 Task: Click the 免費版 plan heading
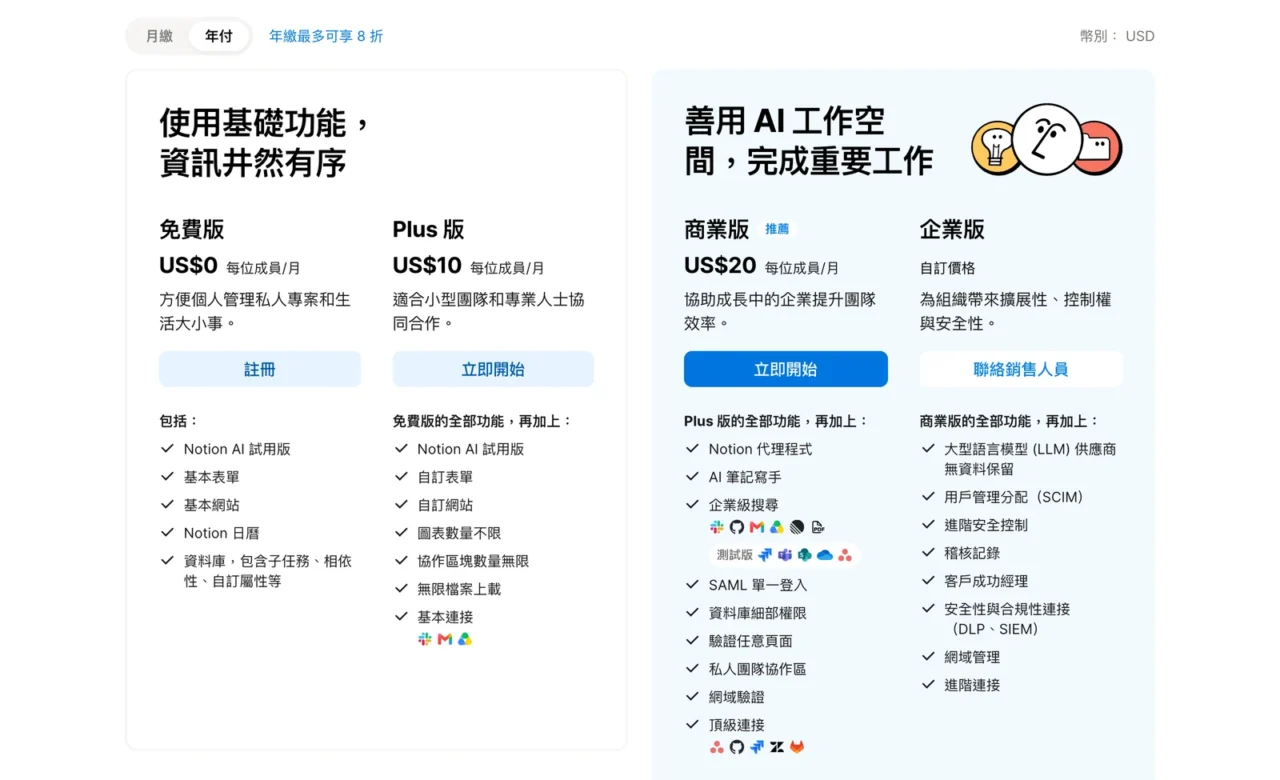(192, 229)
